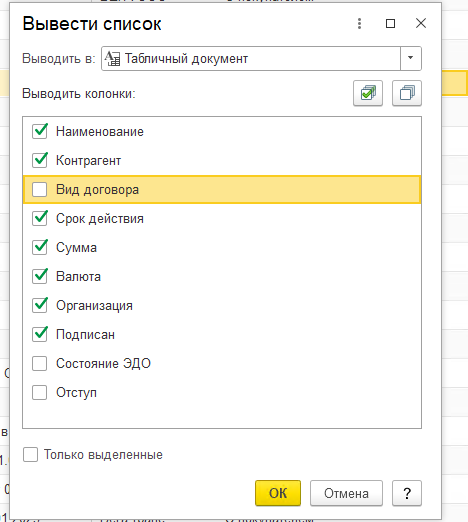Click the uncheck all columns icon

click(x=407, y=93)
